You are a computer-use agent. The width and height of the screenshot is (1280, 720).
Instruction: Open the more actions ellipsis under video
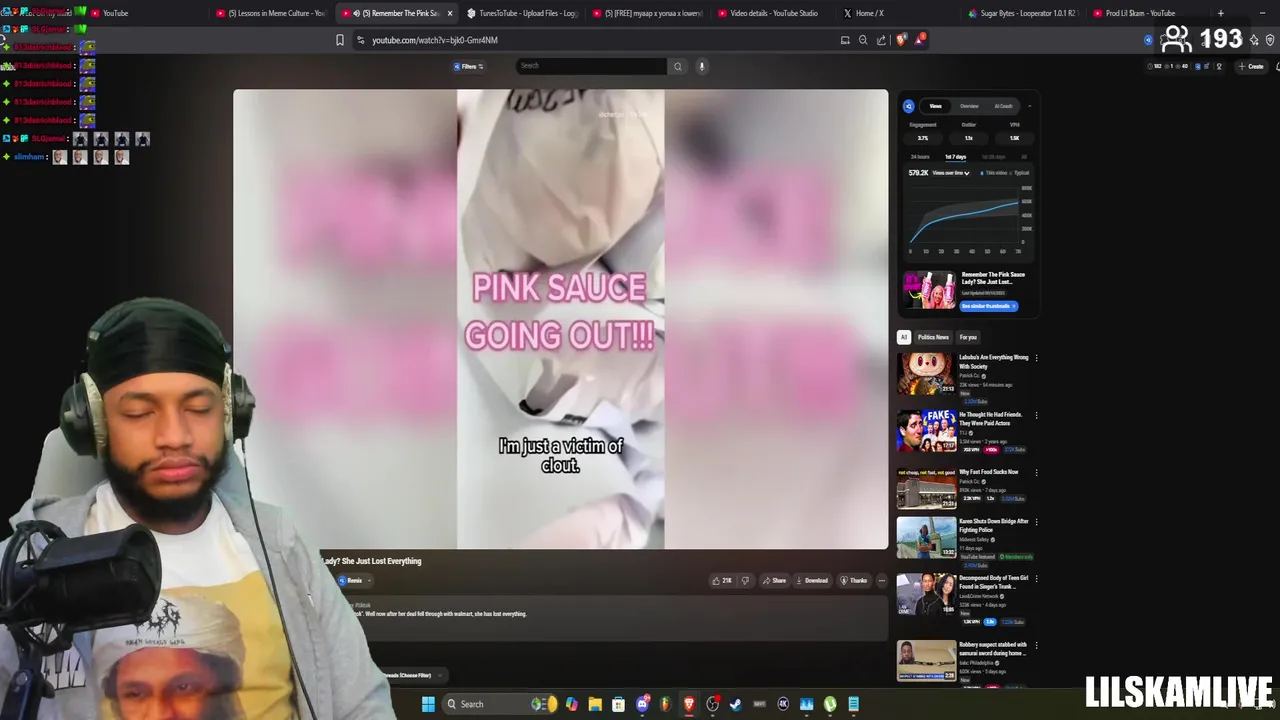point(881,580)
